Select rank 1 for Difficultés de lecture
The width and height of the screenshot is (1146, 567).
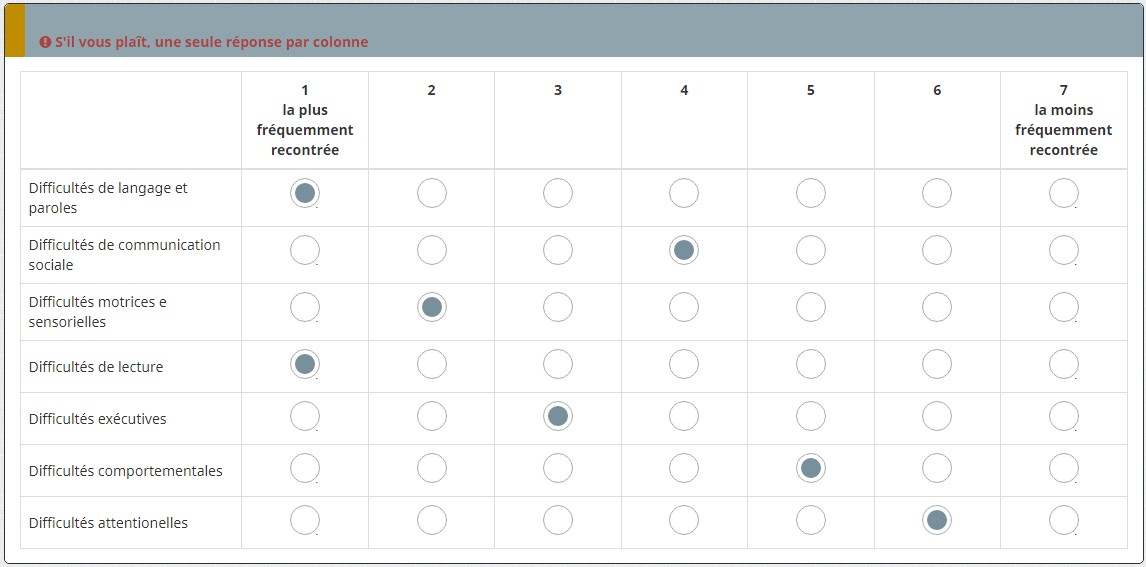[x=305, y=364]
